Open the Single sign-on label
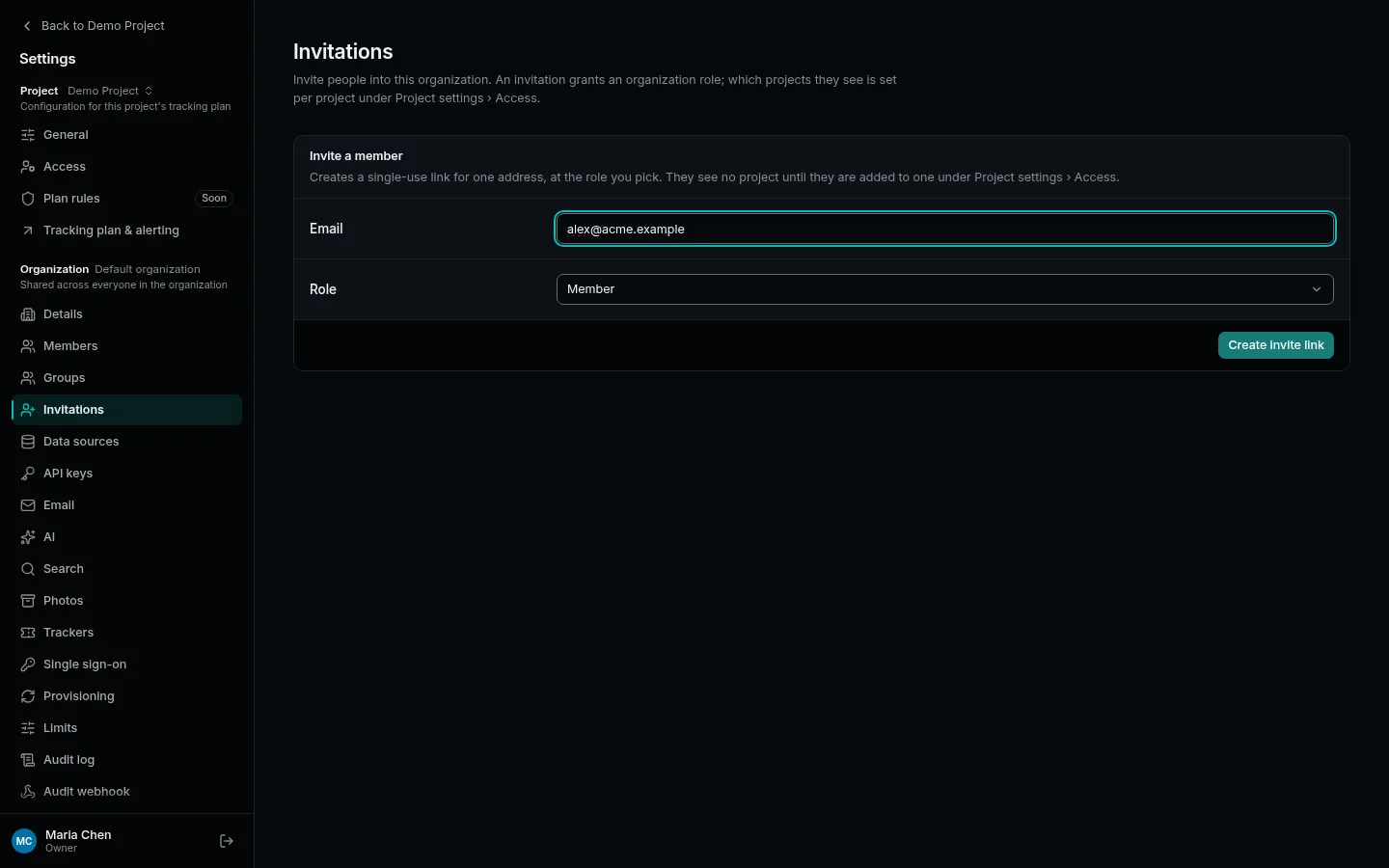This screenshot has height=868, width=1389. click(85, 665)
